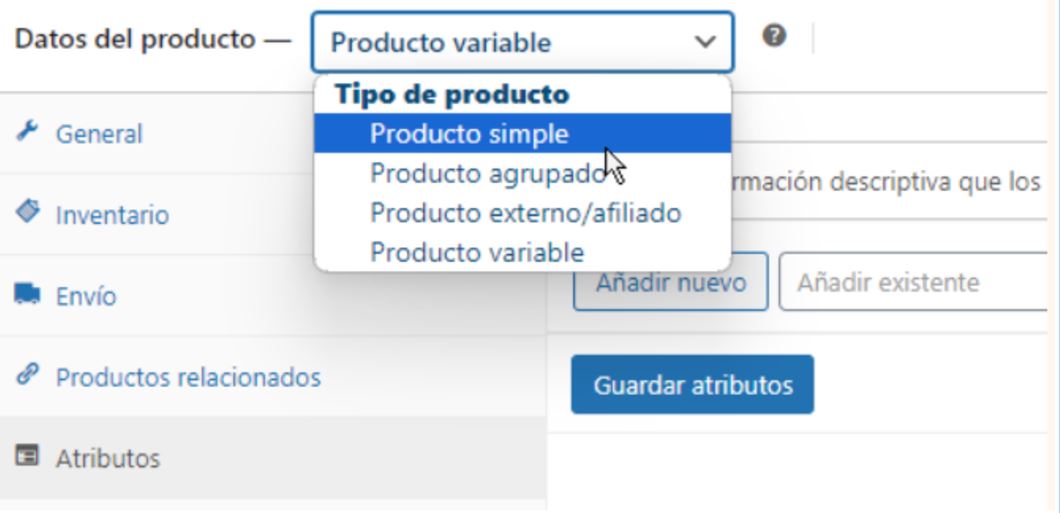Select Producto simple option
Viewport: 1060px width, 513px height.
tap(469, 133)
